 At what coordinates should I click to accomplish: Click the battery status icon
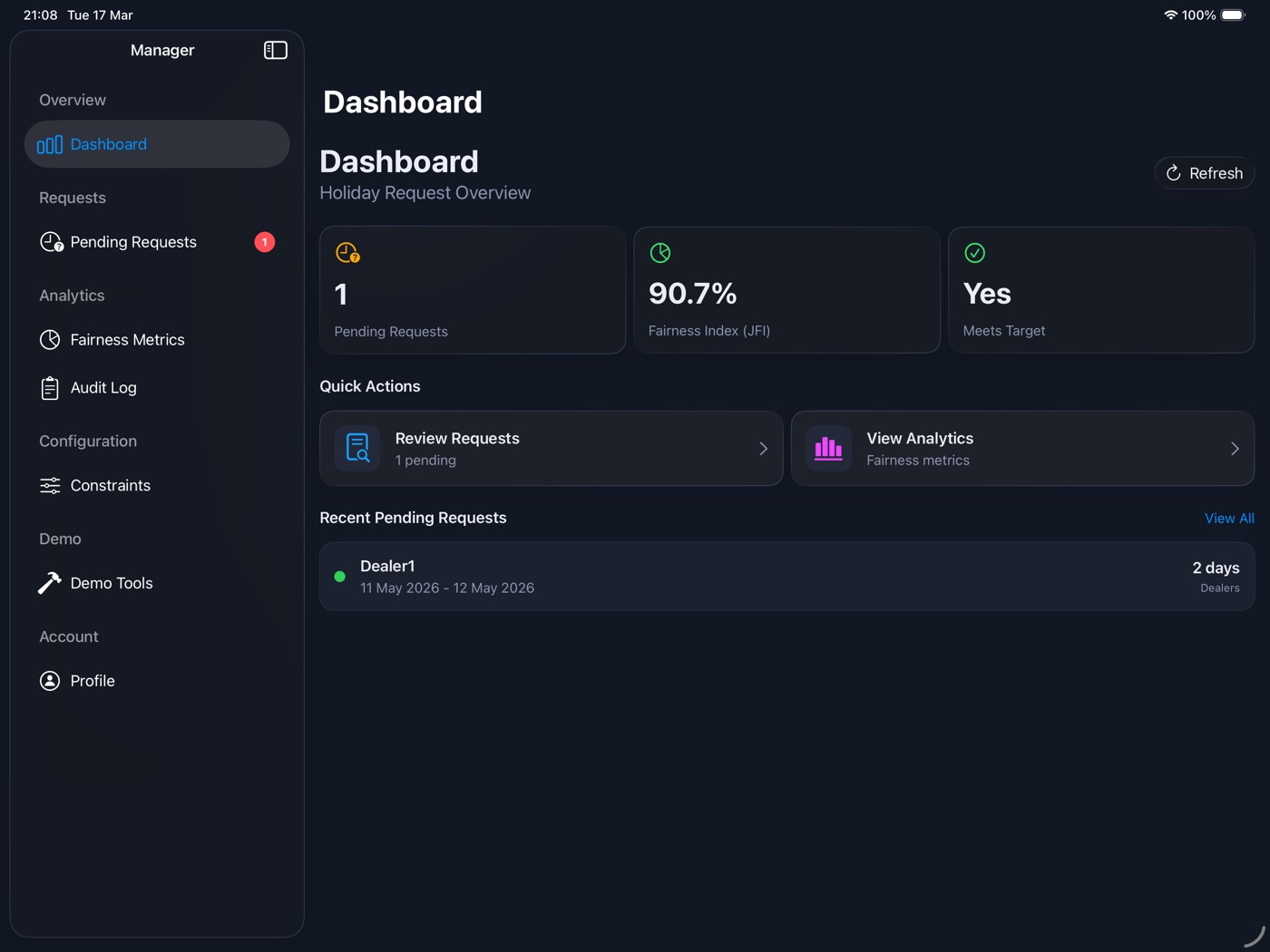click(1234, 15)
